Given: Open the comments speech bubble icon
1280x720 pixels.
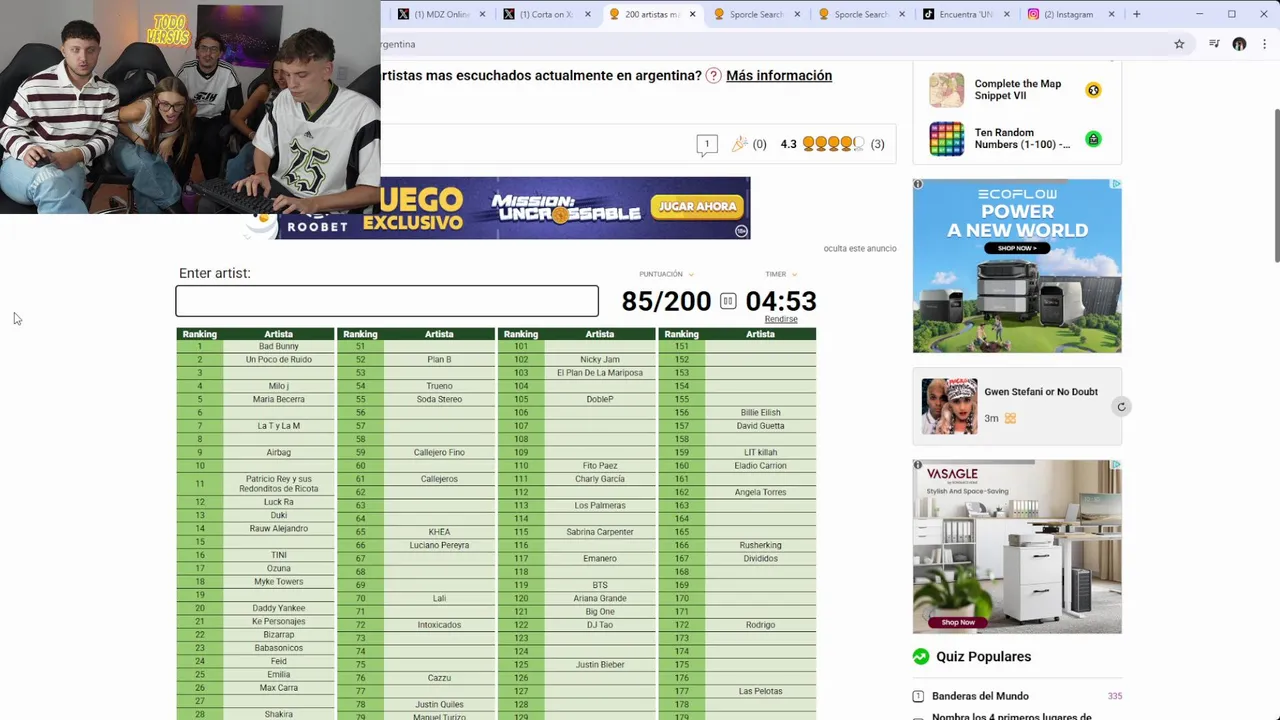Looking at the screenshot, I should coord(707,145).
